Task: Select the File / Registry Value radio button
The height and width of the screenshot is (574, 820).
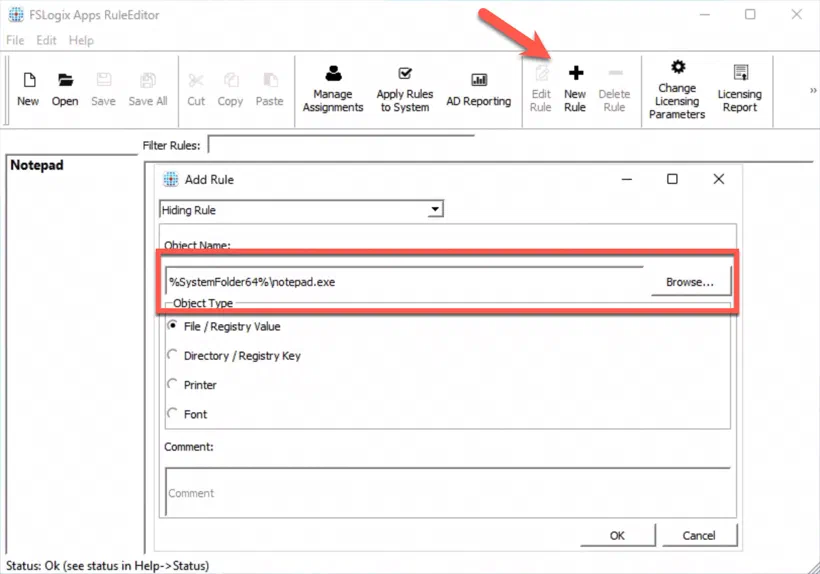Action: [x=172, y=326]
